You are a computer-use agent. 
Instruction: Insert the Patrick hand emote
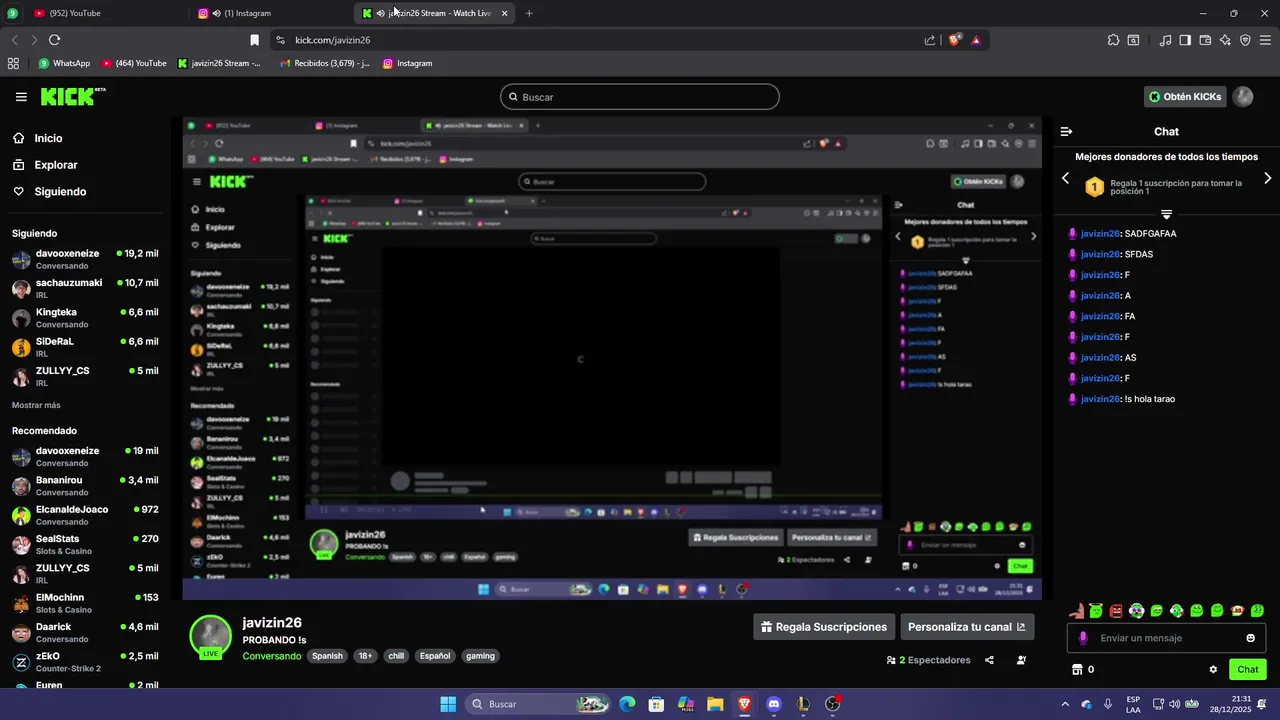pos(1076,610)
